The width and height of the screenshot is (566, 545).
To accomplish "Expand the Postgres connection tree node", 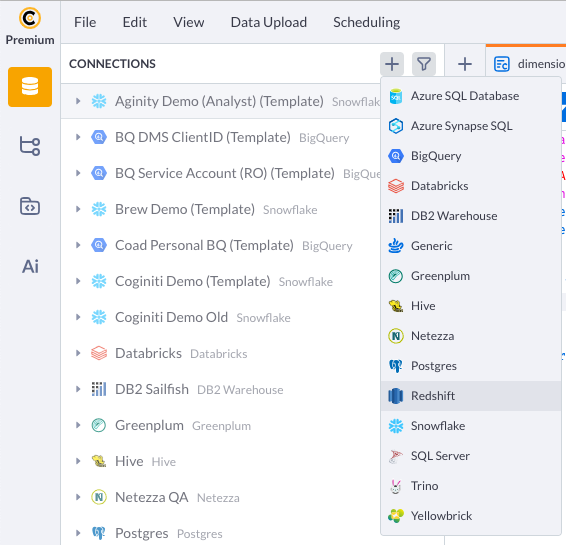I will [x=78, y=533].
